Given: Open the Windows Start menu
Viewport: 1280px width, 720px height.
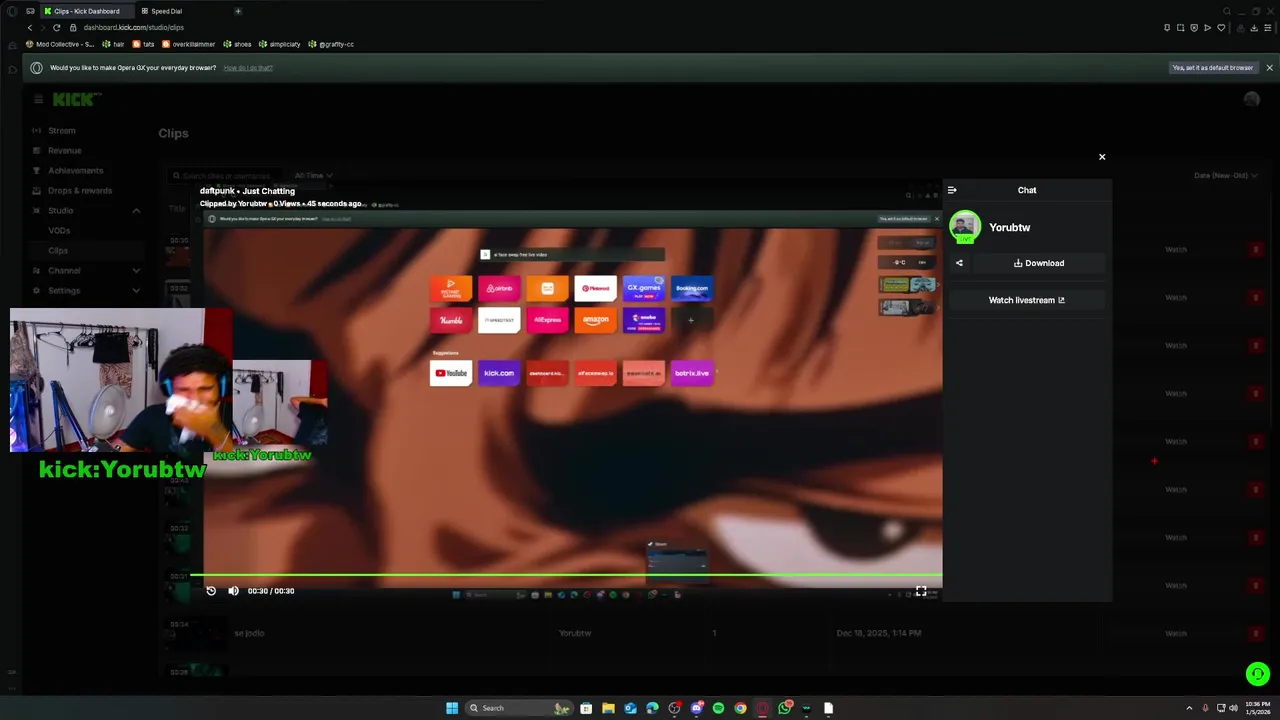Looking at the screenshot, I should coord(452,708).
